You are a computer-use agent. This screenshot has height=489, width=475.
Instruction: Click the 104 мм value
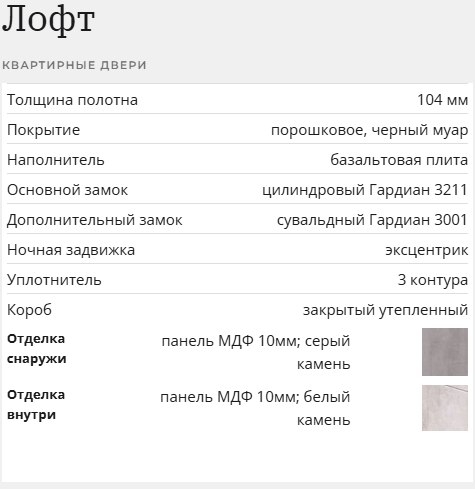point(443,100)
